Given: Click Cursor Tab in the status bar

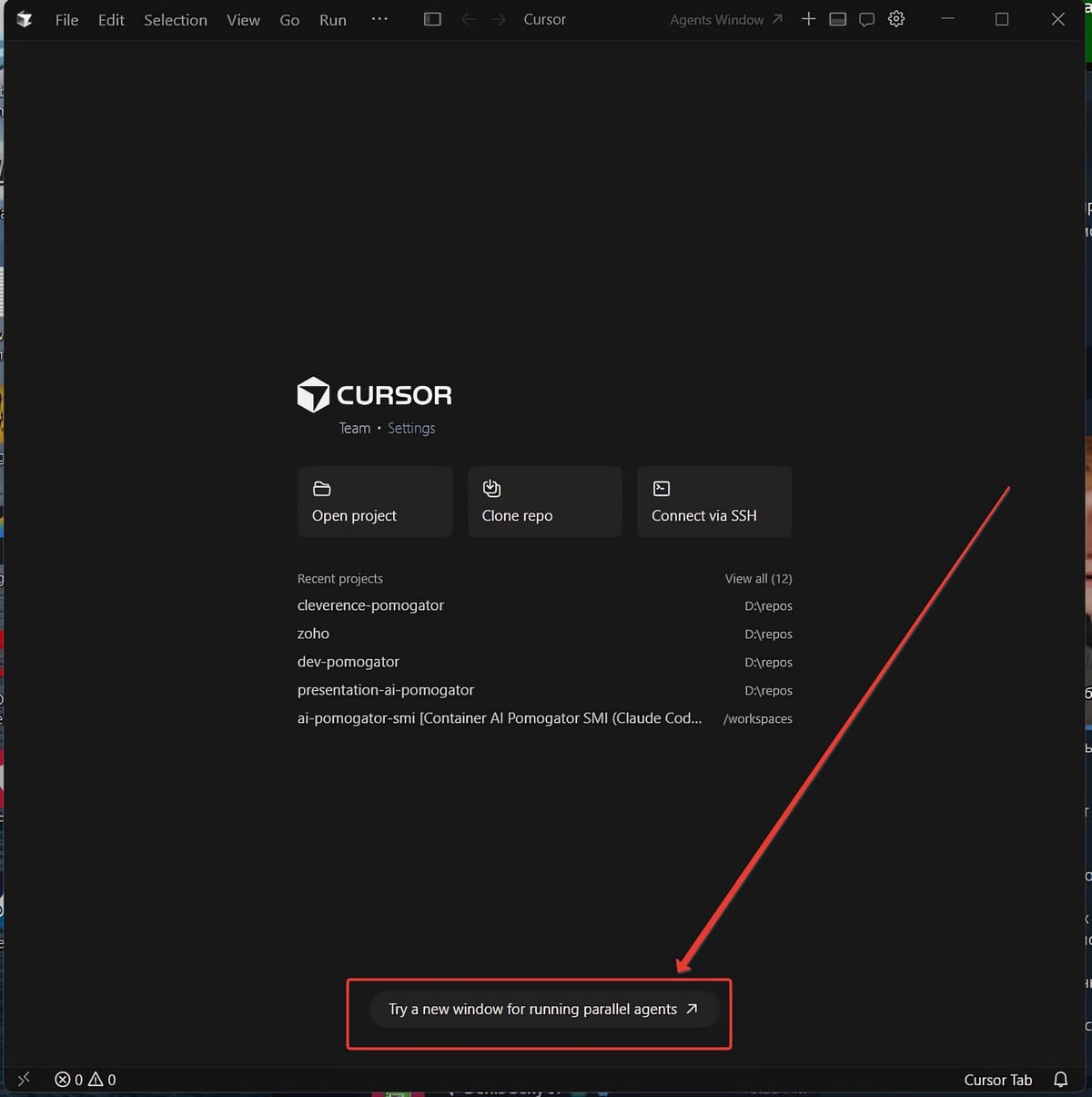Looking at the screenshot, I should 997,1080.
